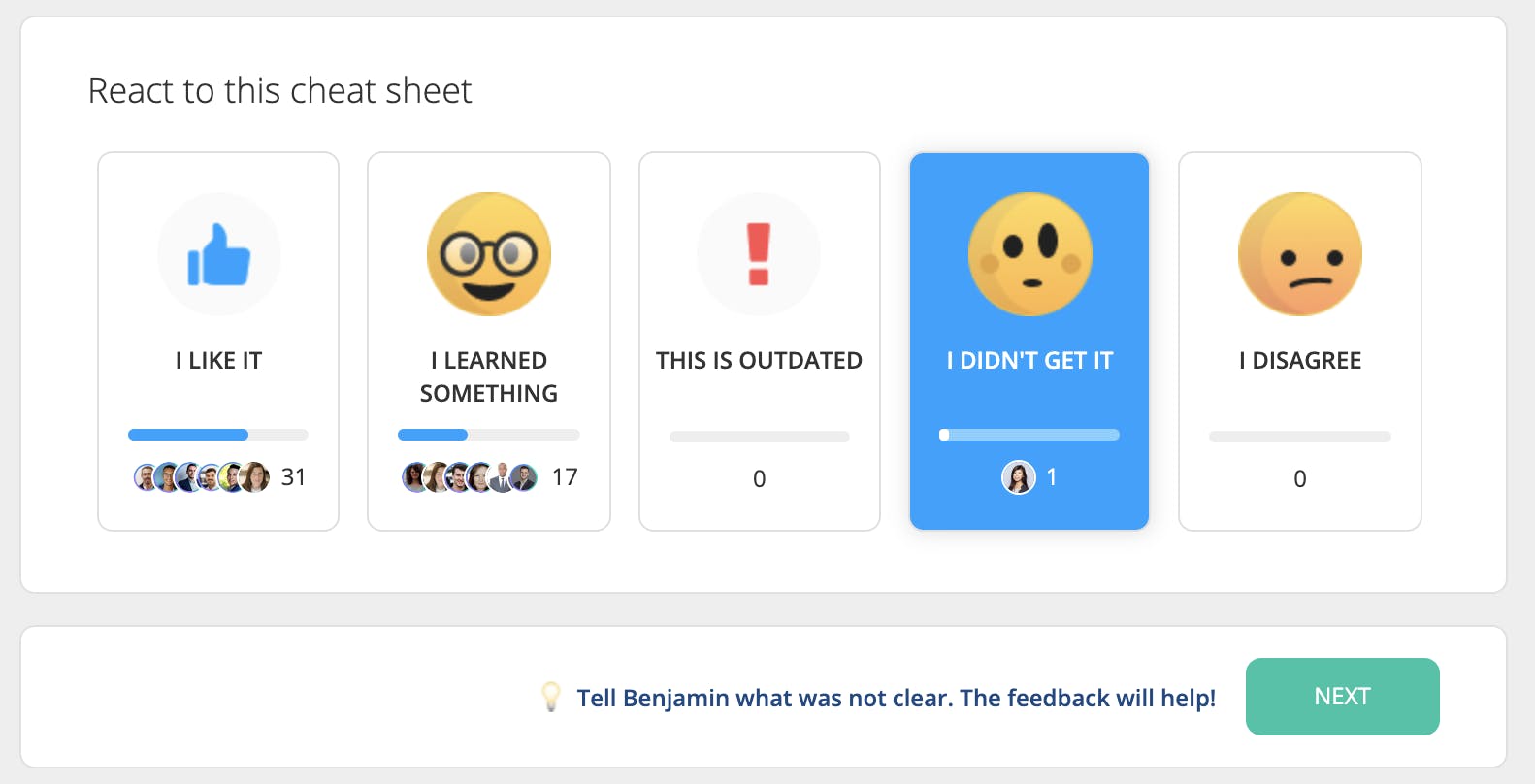Click the red exclamation THIS IS OUTDATED icon
Screen dimensions: 1535x784
pos(759,254)
